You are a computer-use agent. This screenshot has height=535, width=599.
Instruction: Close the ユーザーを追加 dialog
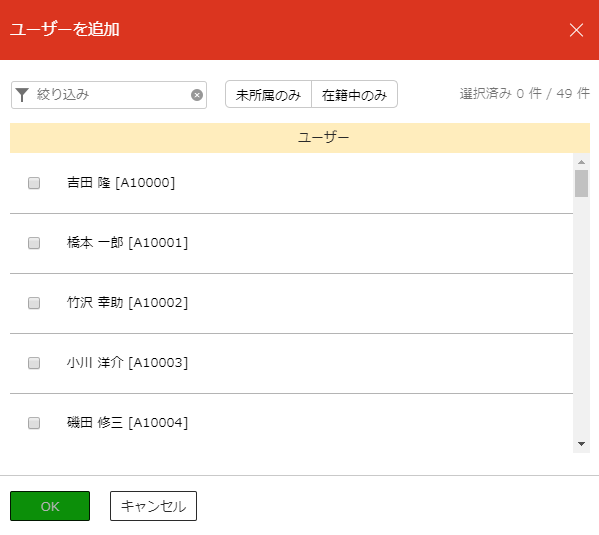point(576,30)
